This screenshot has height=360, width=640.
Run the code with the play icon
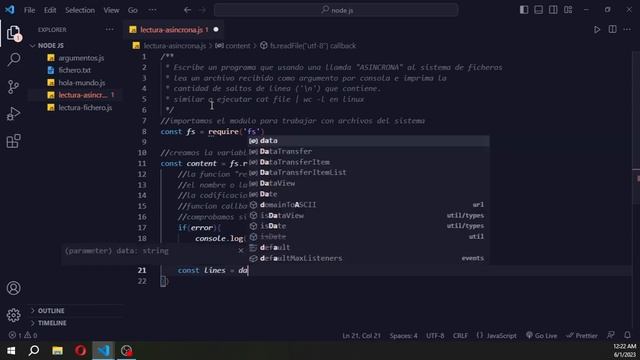coord(597,30)
